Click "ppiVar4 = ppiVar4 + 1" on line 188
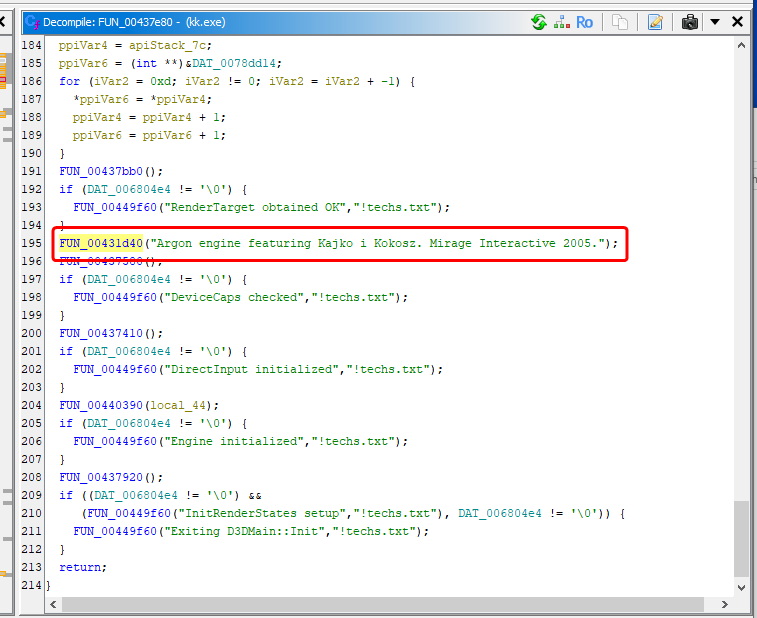757x618 pixels. [146, 117]
